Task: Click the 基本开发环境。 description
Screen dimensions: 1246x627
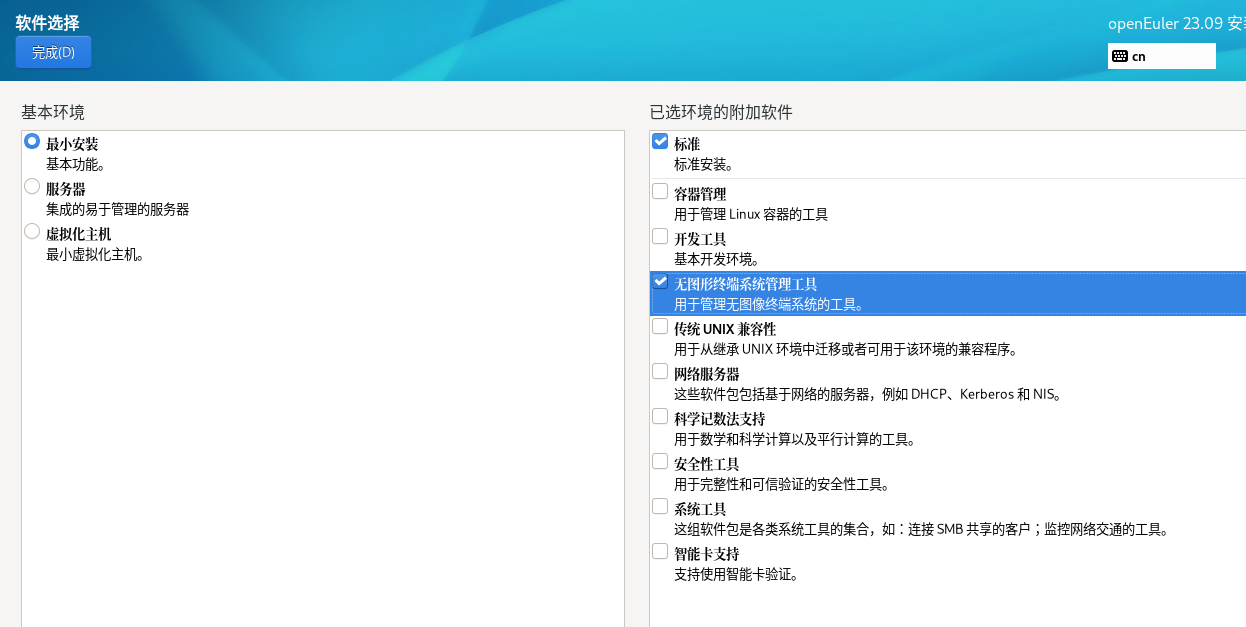Action: (x=717, y=259)
